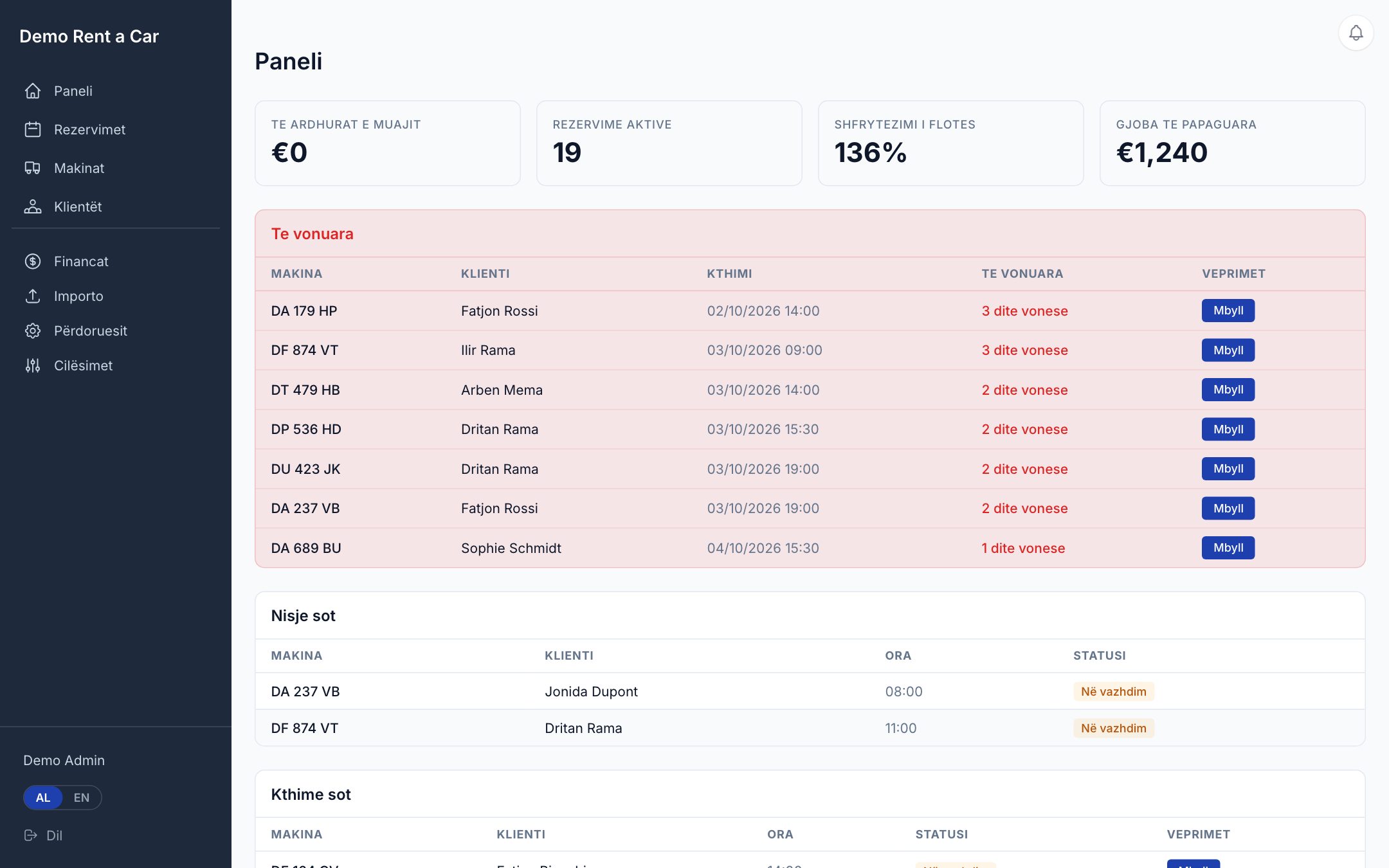Click the Te Ardhurat e Muajit card
Screen dimensions: 1389x868
pos(387,143)
